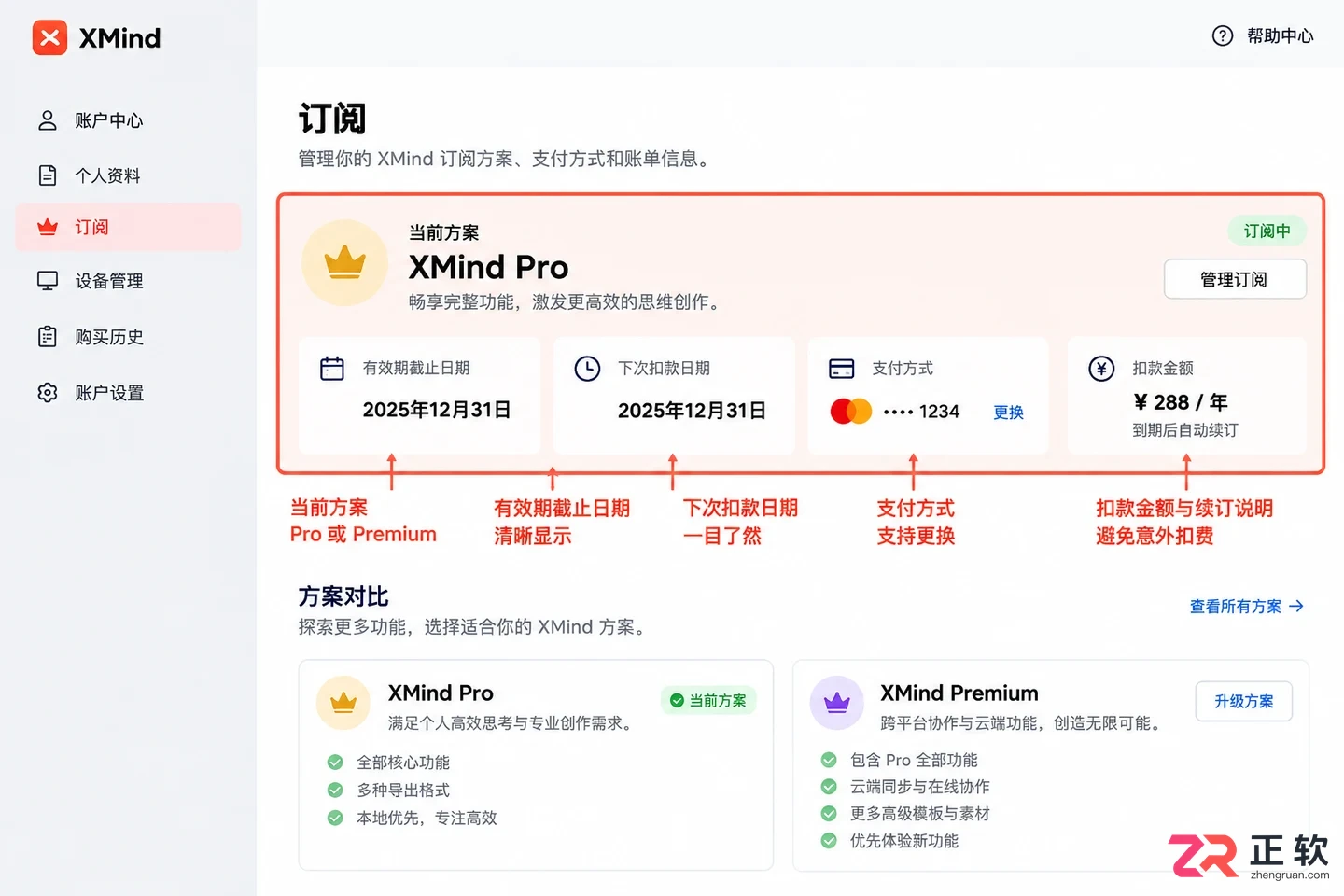Image resolution: width=1344 pixels, height=896 pixels.
Task: Click the 云端同步与在线协作 green check mark
Action: (828, 787)
